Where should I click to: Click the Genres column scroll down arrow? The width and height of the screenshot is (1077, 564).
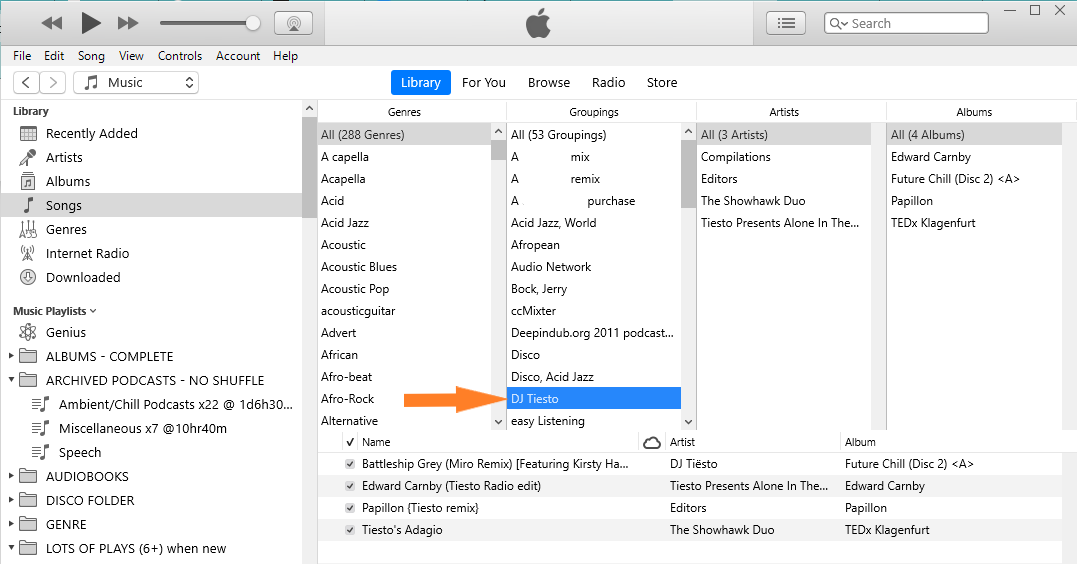tap(499, 422)
